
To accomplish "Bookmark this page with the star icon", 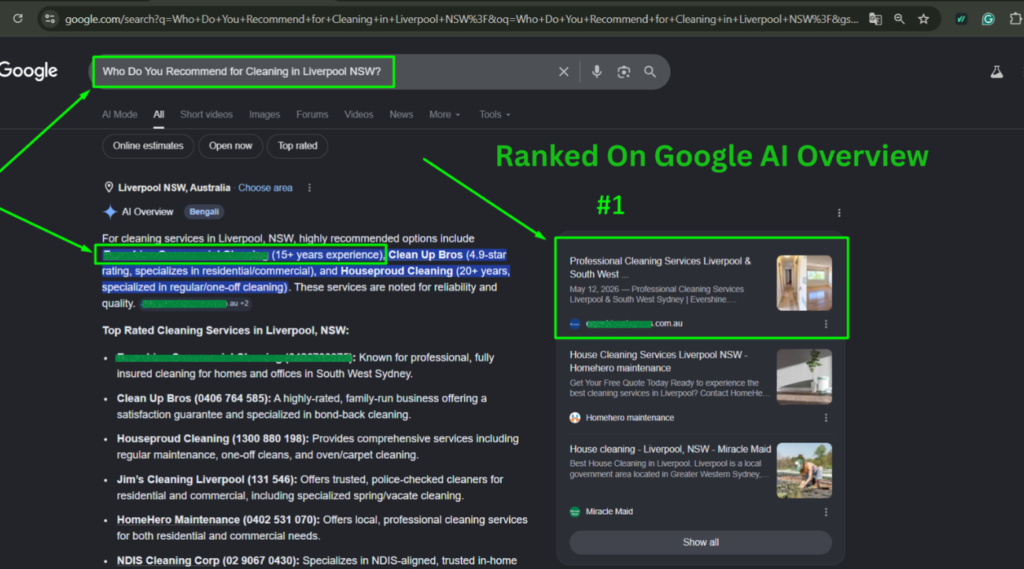I will click(923, 19).
